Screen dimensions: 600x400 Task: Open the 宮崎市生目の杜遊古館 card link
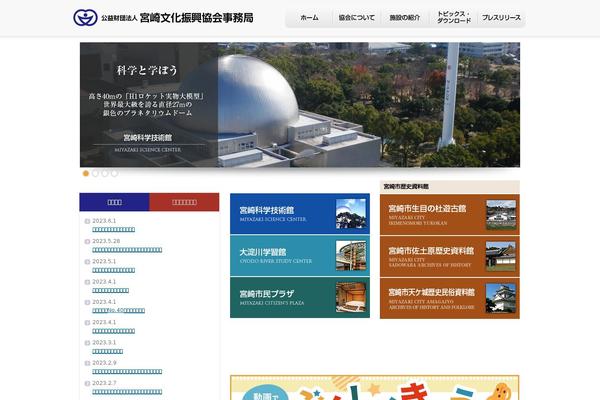(x=450, y=214)
